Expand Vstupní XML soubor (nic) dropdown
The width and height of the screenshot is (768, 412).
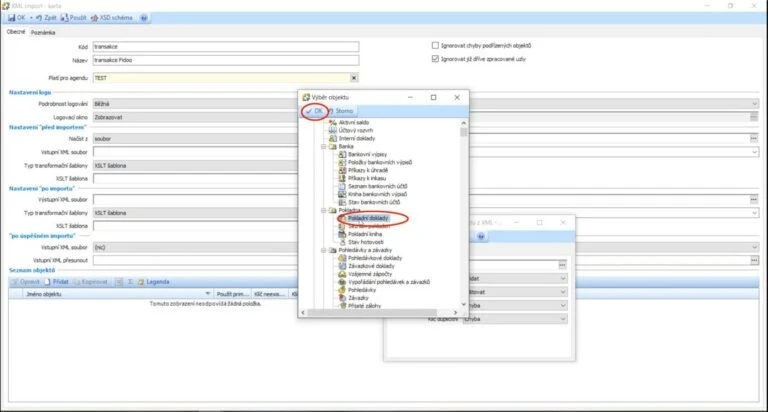point(754,247)
